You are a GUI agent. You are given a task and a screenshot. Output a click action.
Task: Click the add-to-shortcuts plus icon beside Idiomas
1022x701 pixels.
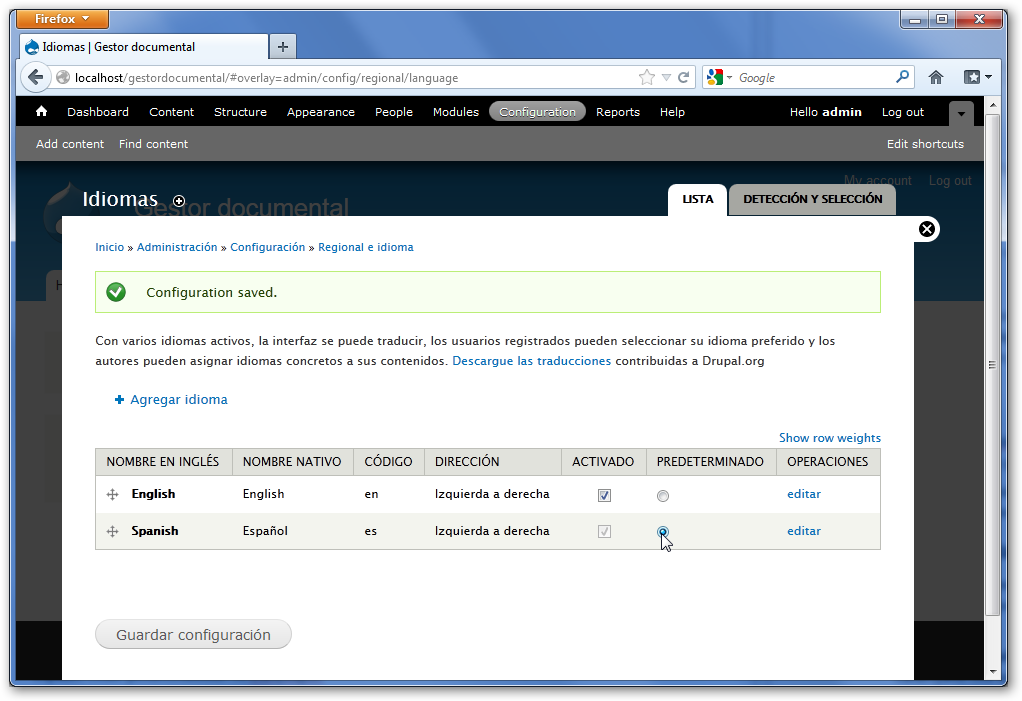tap(179, 201)
